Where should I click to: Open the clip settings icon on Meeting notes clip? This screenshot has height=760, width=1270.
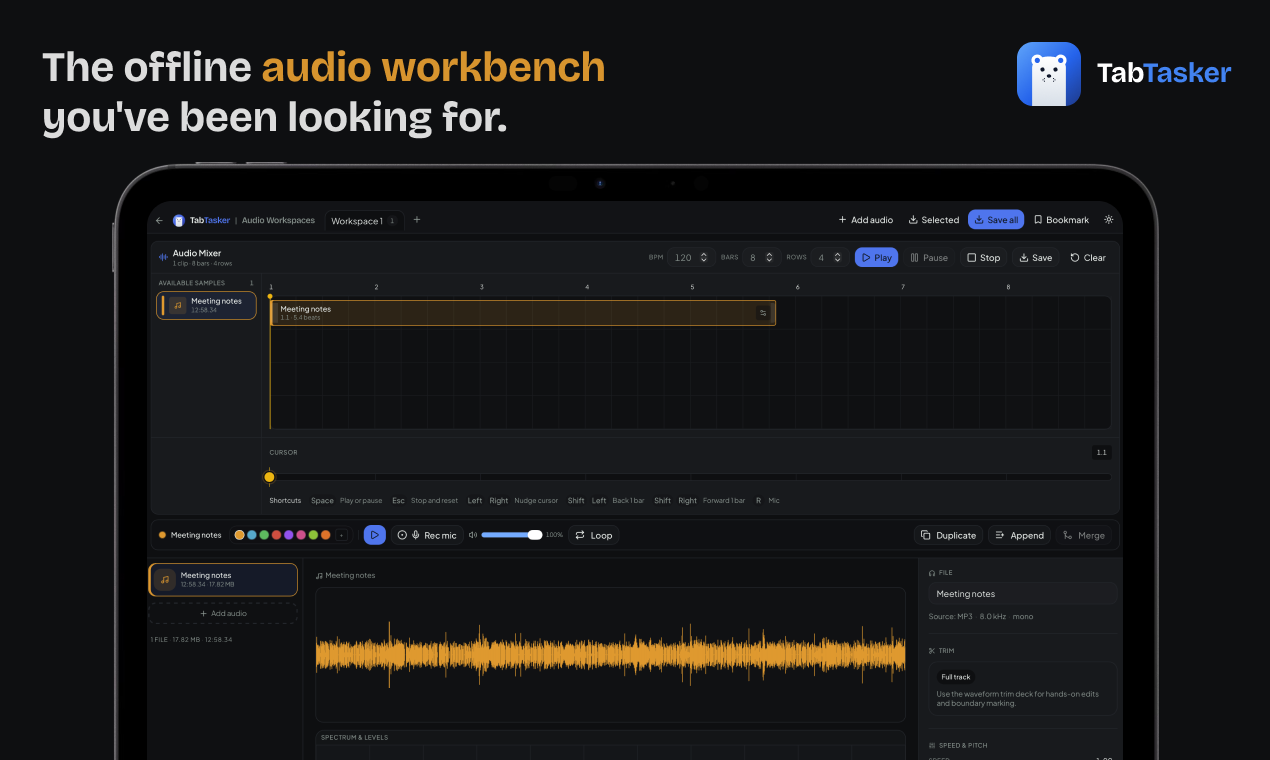point(763,313)
